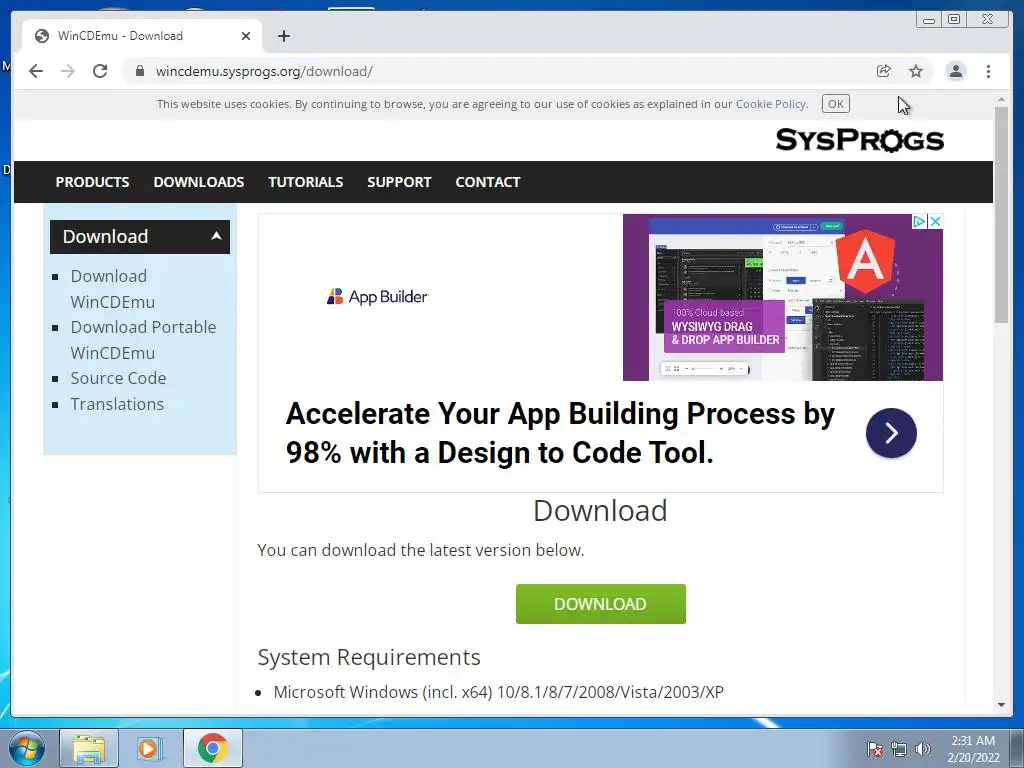1024x768 pixels.
Task: Click the browser forward arrow
Action: click(x=68, y=71)
